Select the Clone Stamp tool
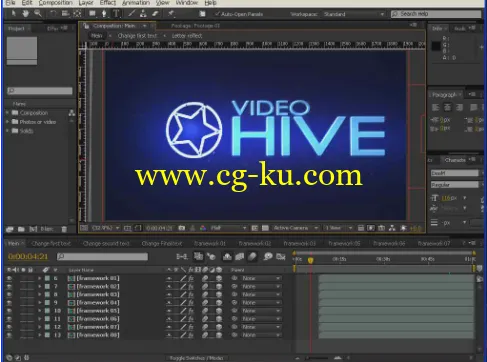The width and height of the screenshot is (487, 362). [143, 14]
